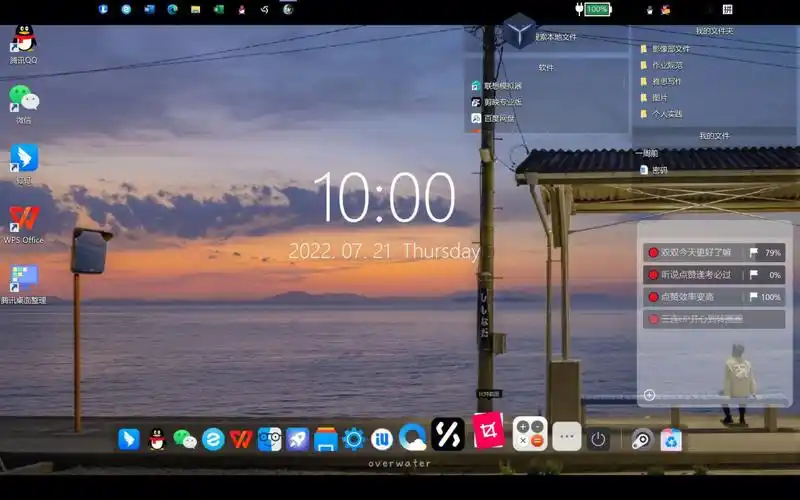Launch WeChat from the desktop shortcut
The width and height of the screenshot is (800, 500).
(23, 99)
